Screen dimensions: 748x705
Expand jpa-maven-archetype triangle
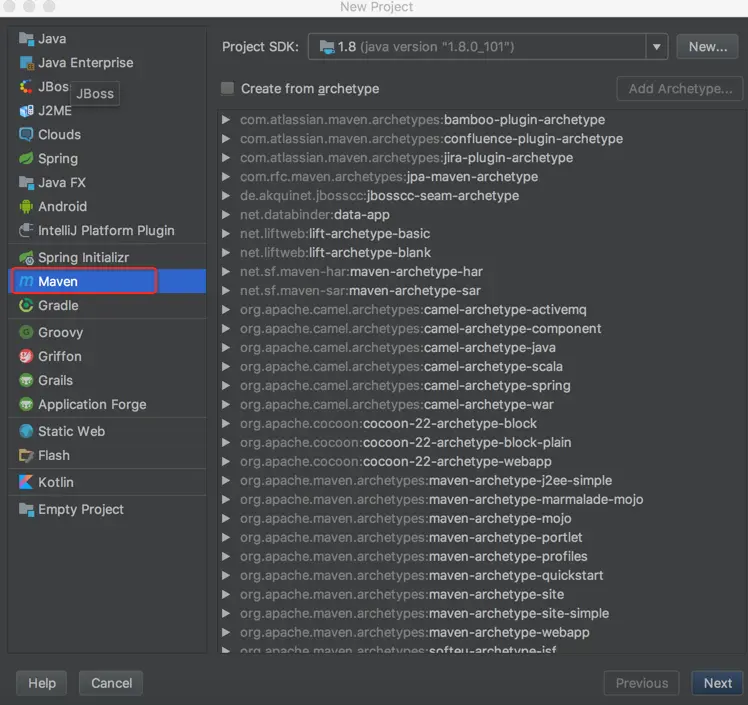[226, 176]
